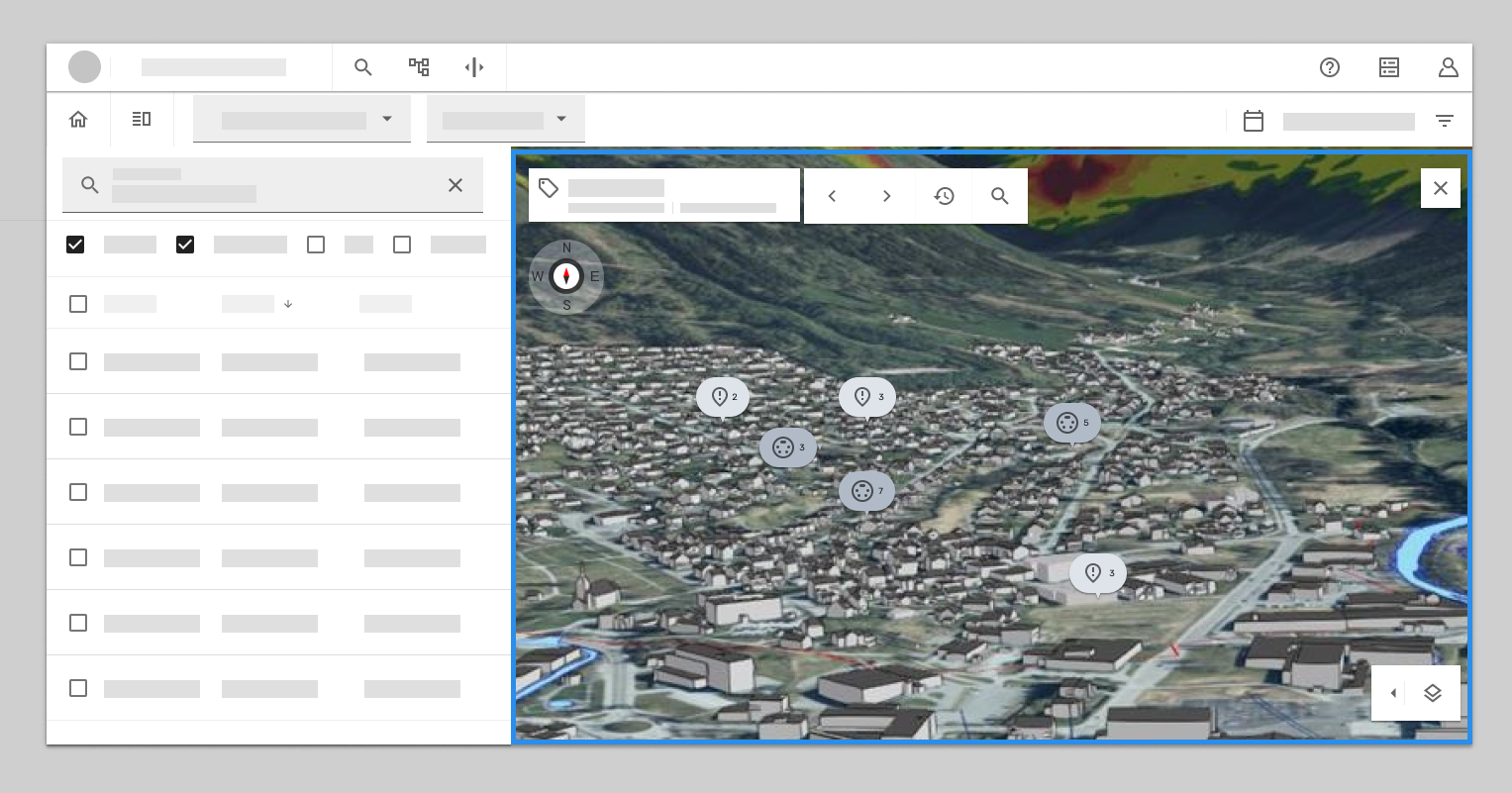Click the filter list icon
Image resolution: width=1512 pixels, height=793 pixels.
coord(1445,121)
